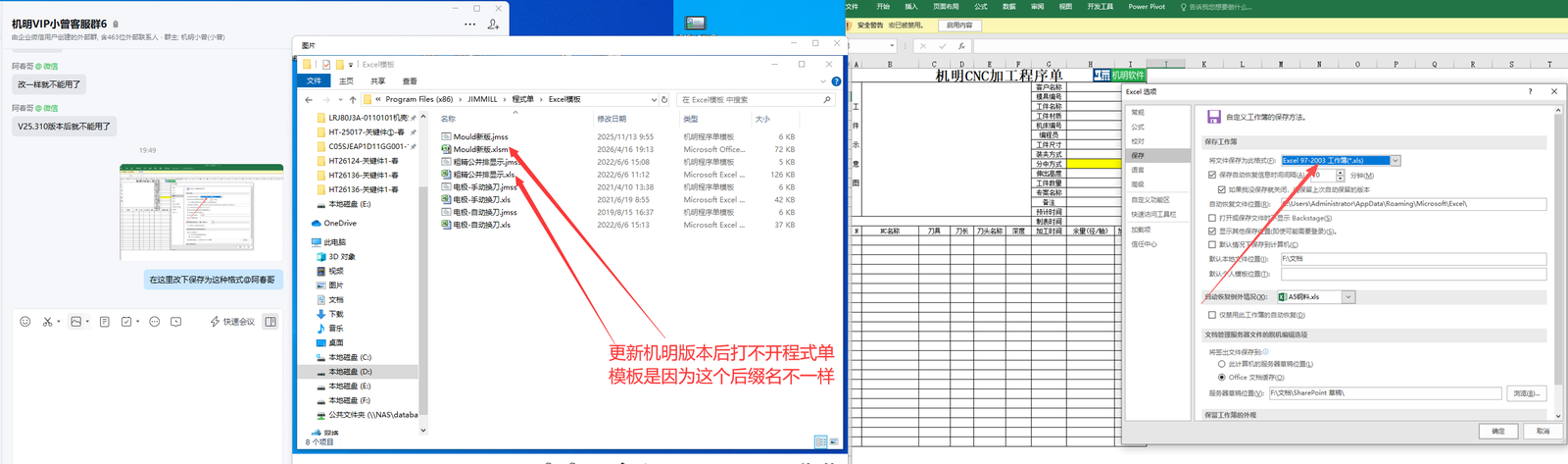
Task: Enable 打开或保存文件时不显示 Backstage checkbox
Action: (1212, 218)
